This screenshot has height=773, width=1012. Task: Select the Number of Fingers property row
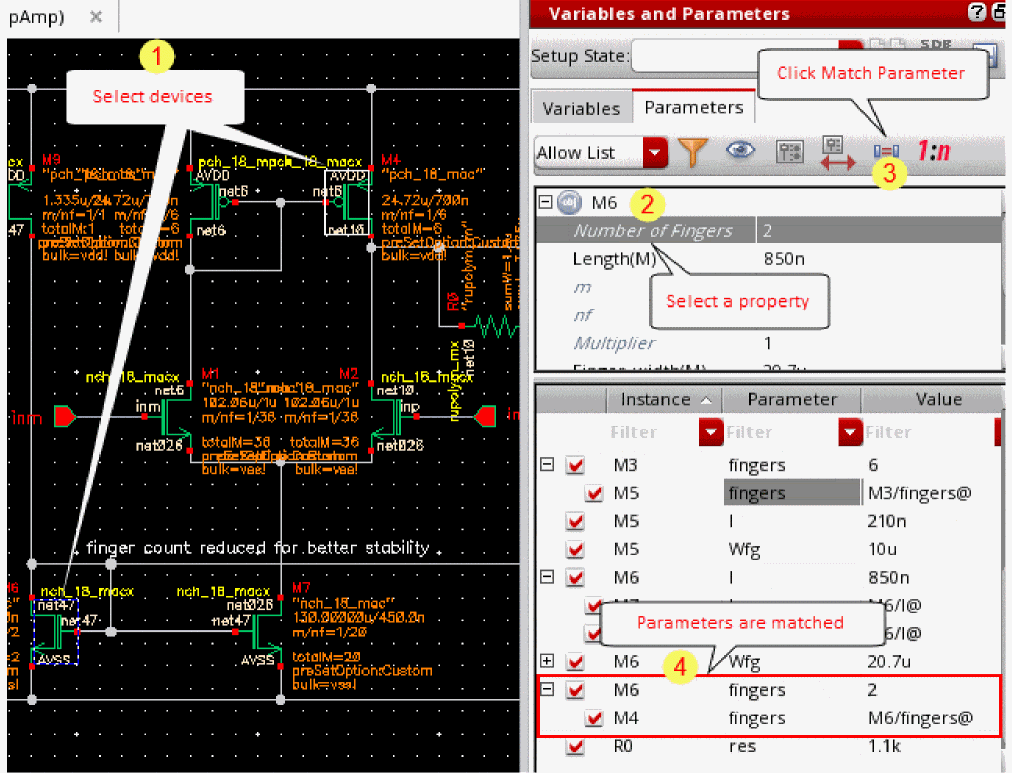(x=652, y=231)
